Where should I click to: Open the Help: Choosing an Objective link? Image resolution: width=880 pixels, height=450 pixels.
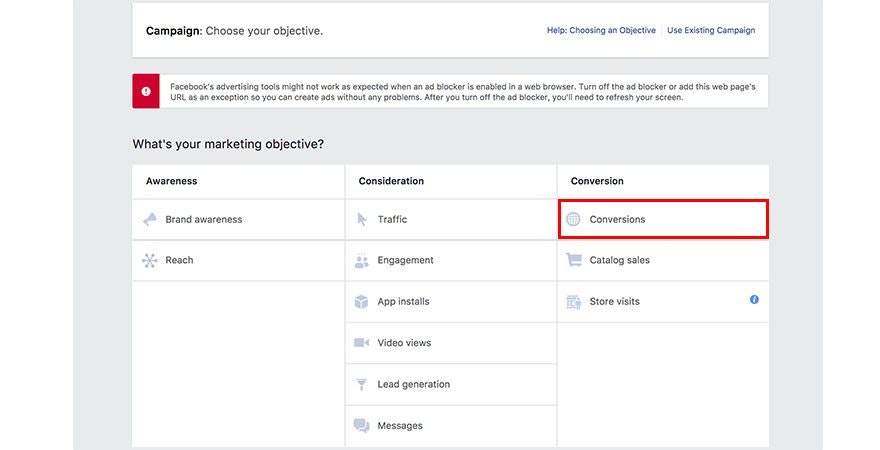pyautogui.click(x=601, y=31)
